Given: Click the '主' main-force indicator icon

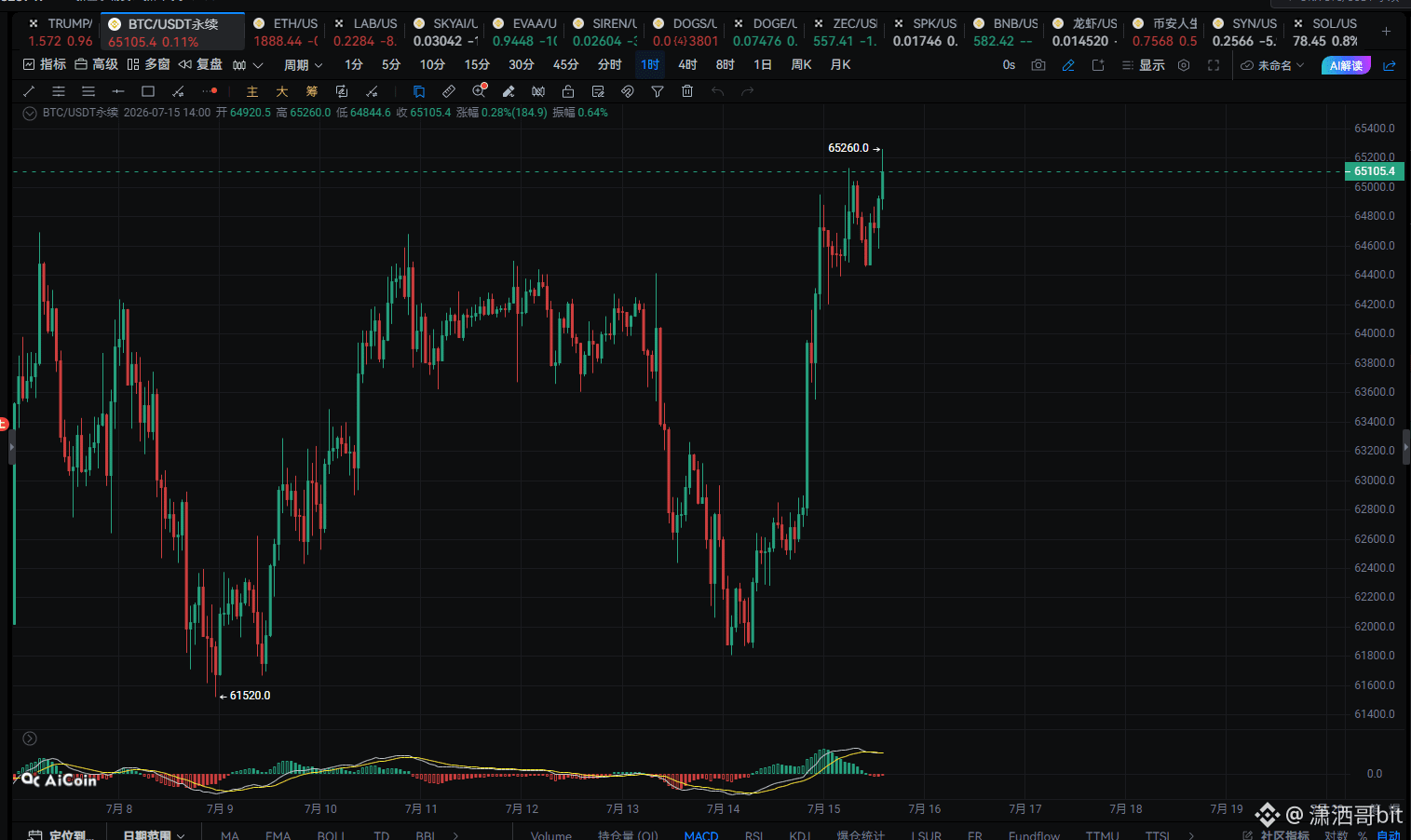Looking at the screenshot, I should [252, 91].
